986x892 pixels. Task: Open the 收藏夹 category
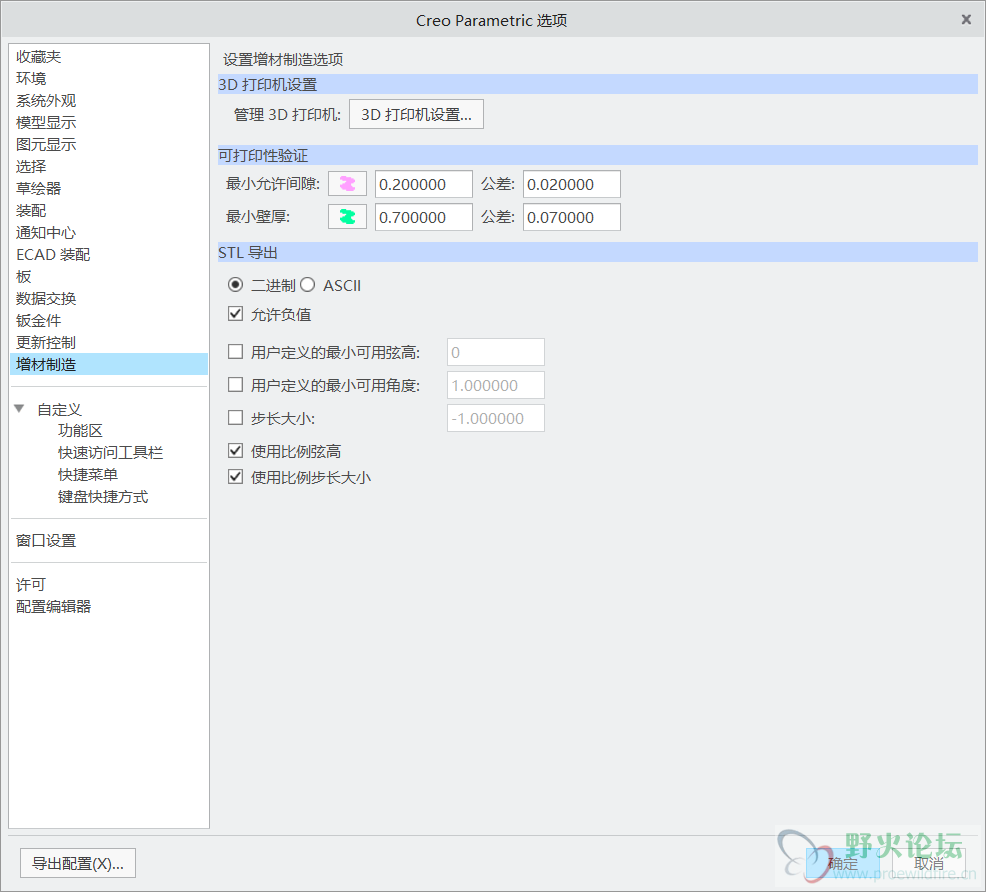(x=109, y=57)
